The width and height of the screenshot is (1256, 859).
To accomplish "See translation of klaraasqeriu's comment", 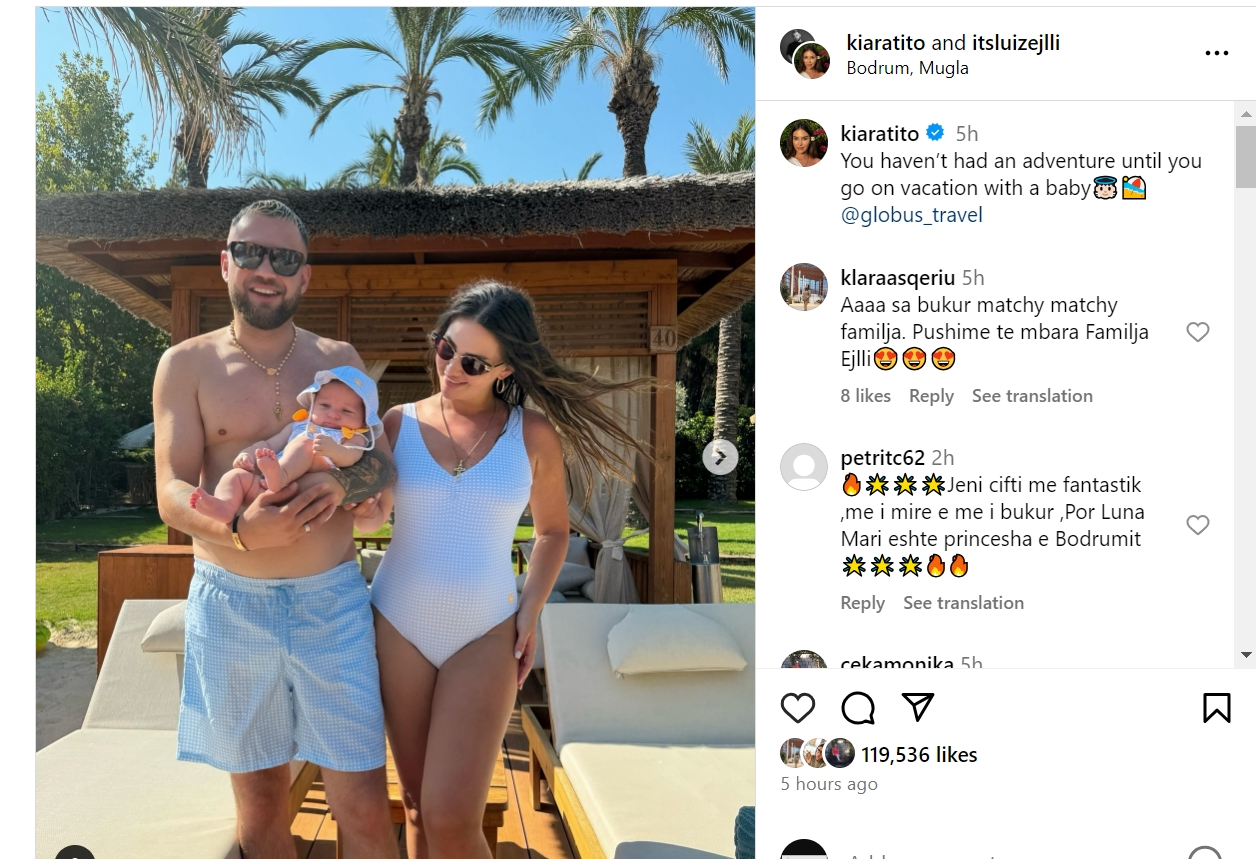I will tap(1032, 396).
